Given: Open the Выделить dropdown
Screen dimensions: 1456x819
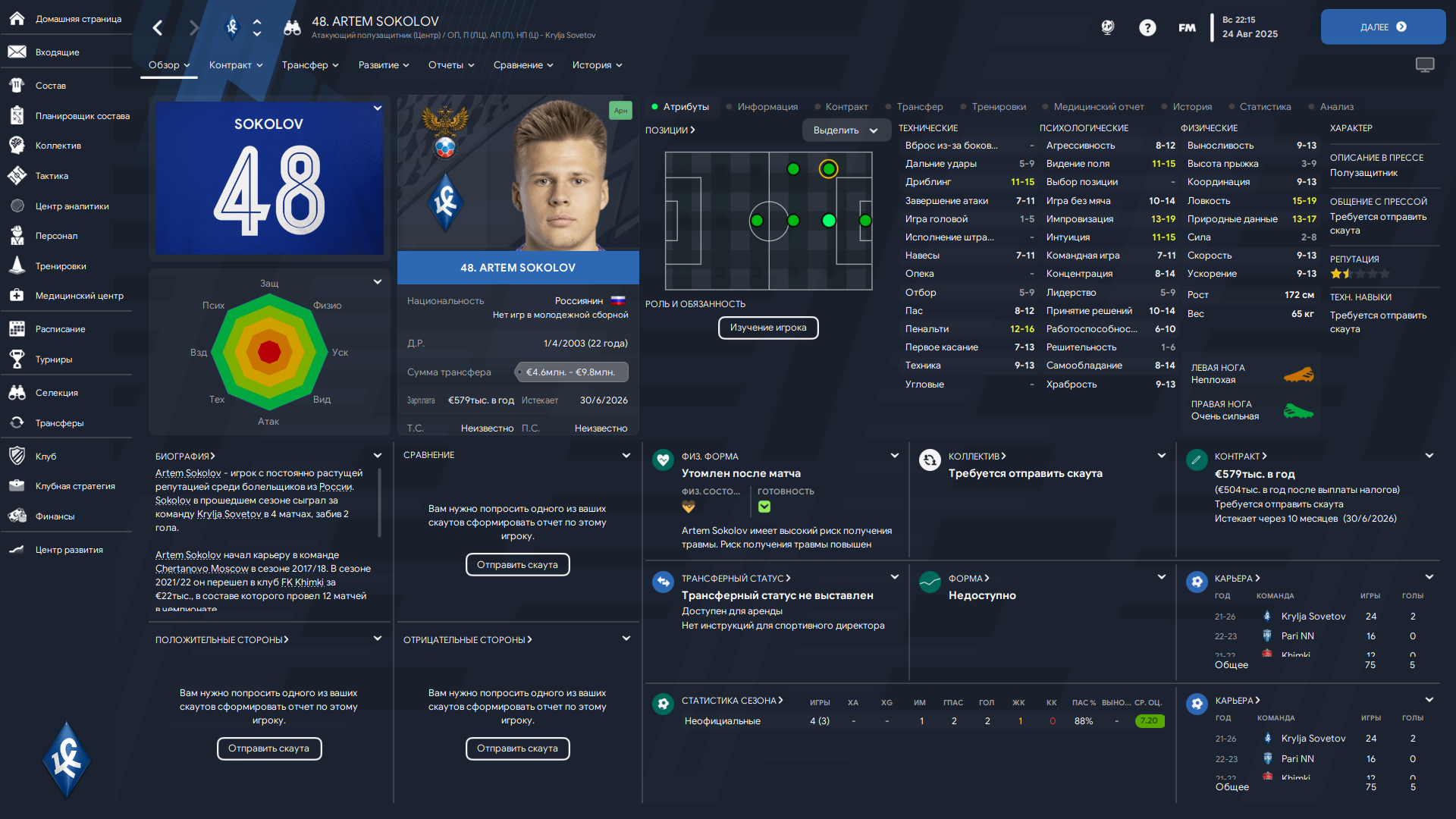Looking at the screenshot, I should click(x=845, y=130).
